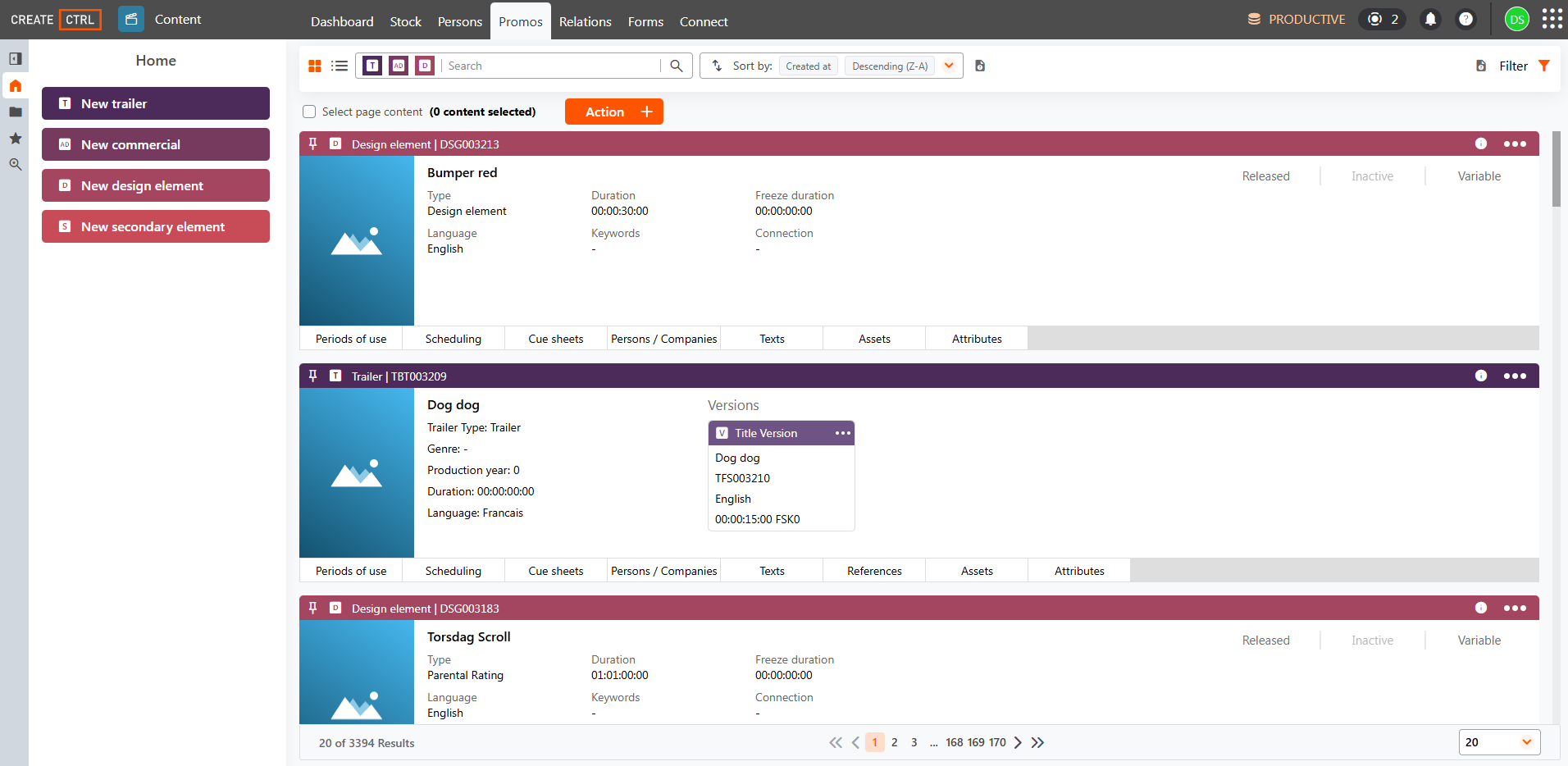The width and height of the screenshot is (1568, 766).
Task: Click the New trailer button
Action: click(156, 103)
